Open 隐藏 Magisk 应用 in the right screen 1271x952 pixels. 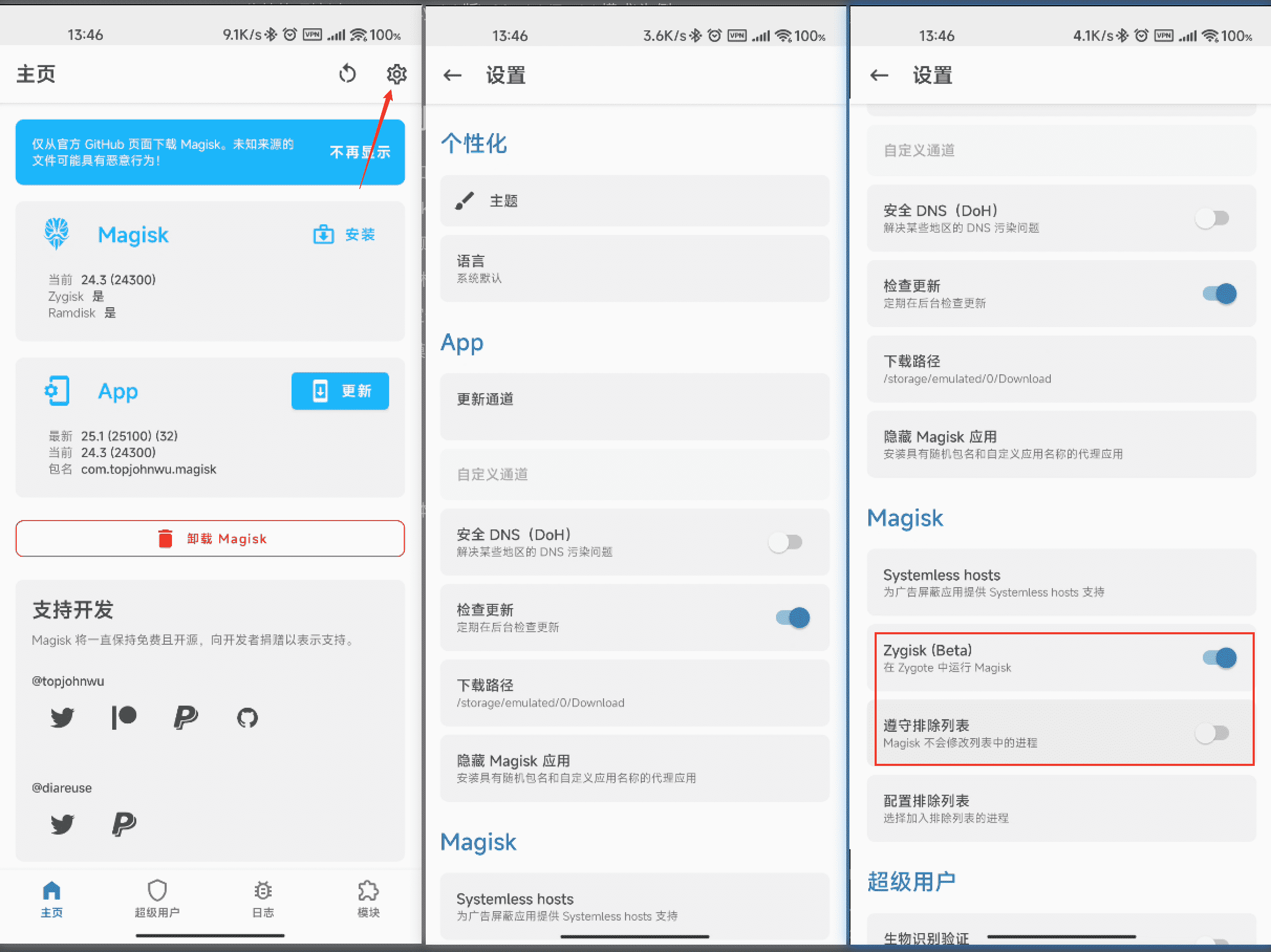[x=1061, y=444]
